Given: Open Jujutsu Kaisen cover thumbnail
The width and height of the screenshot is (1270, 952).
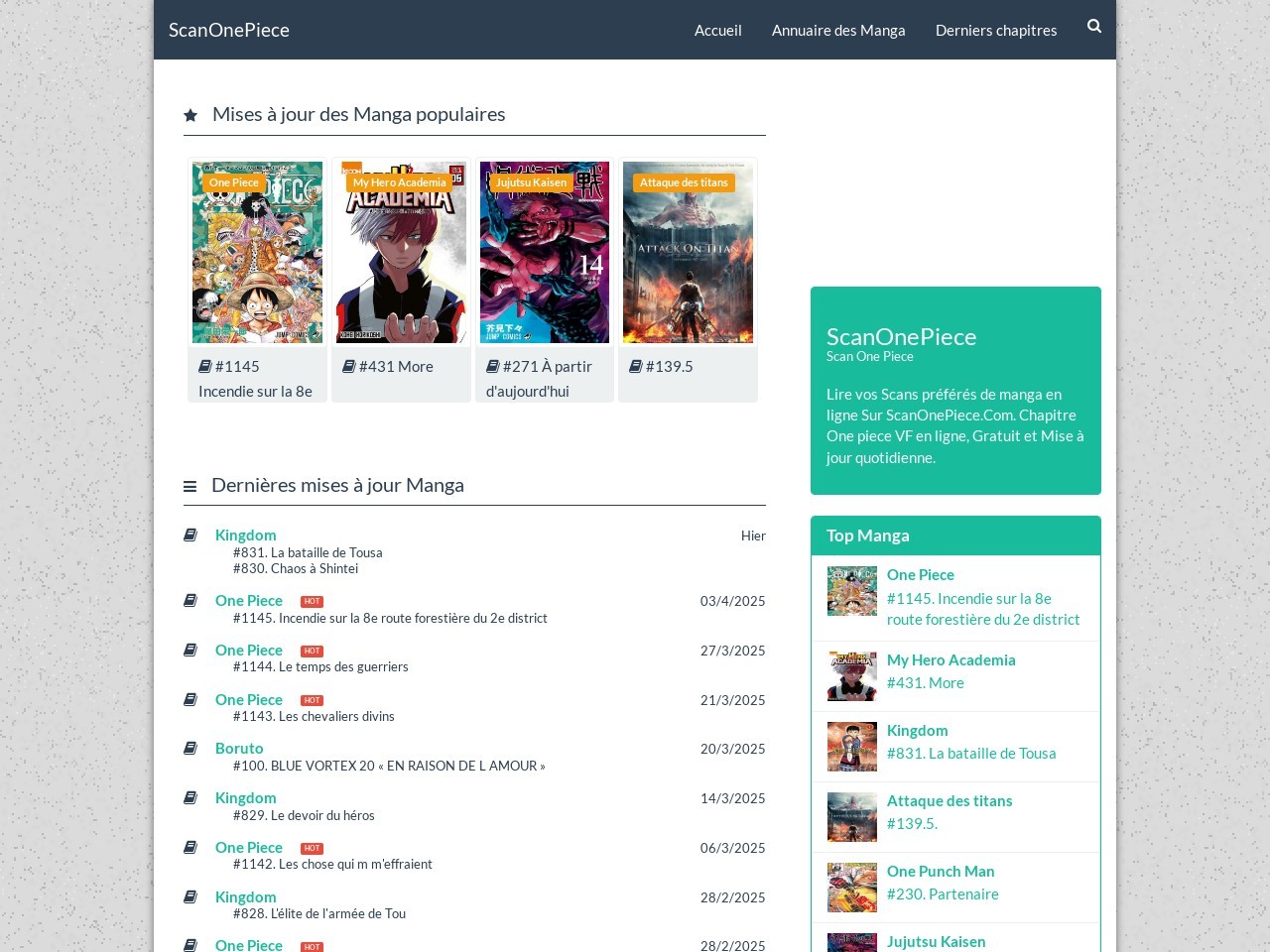Looking at the screenshot, I should point(545,253).
